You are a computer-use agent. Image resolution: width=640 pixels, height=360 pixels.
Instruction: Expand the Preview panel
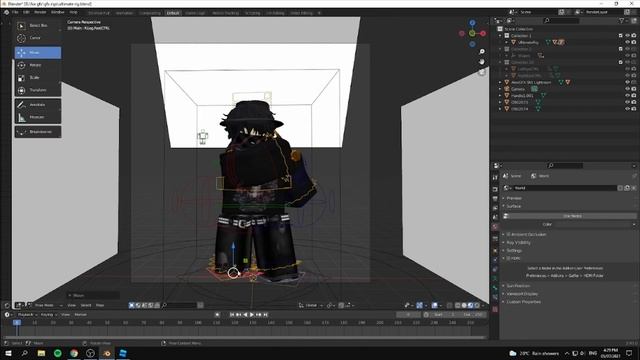point(513,198)
